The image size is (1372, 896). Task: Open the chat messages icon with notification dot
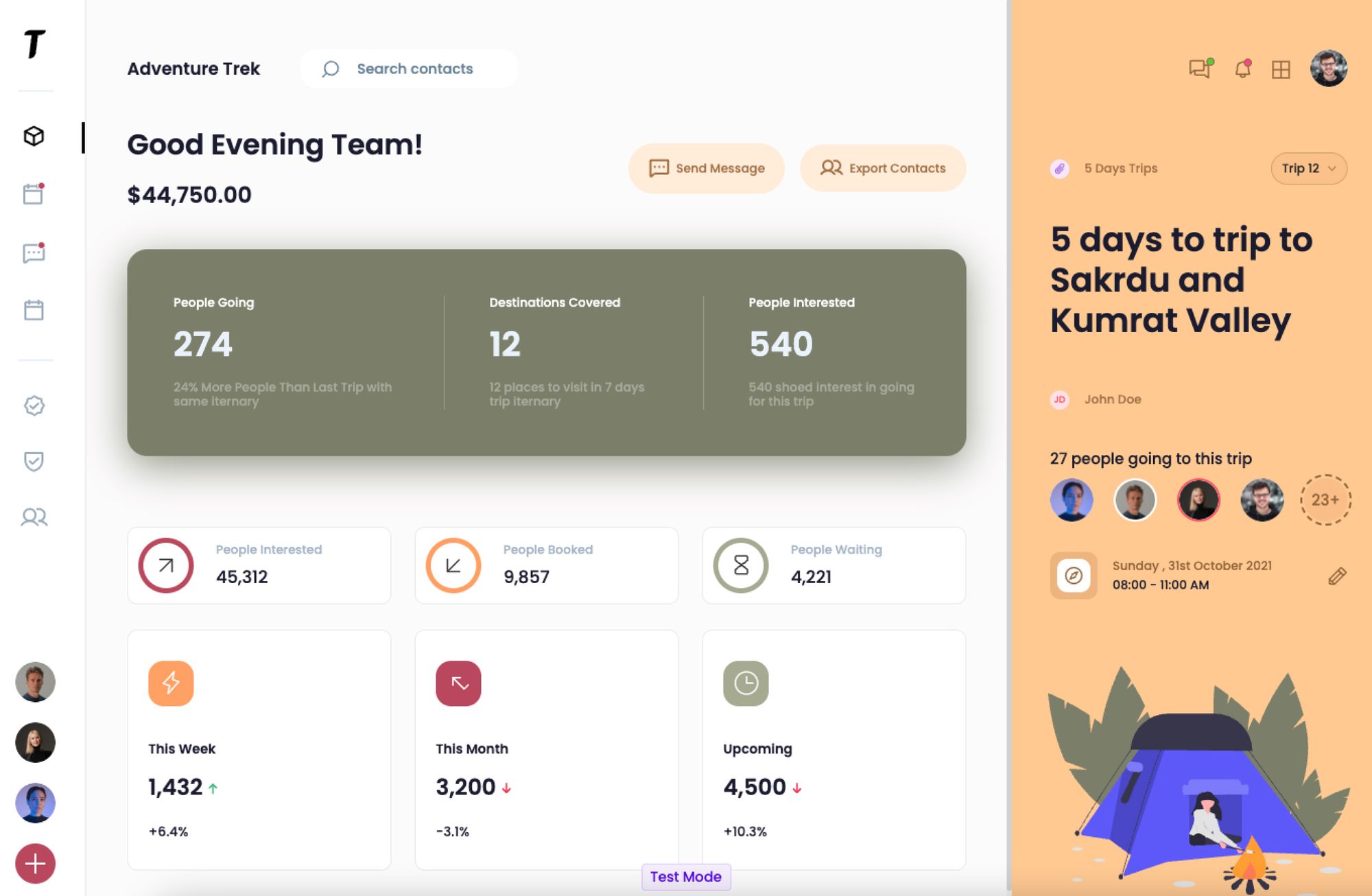pyautogui.click(x=1200, y=69)
